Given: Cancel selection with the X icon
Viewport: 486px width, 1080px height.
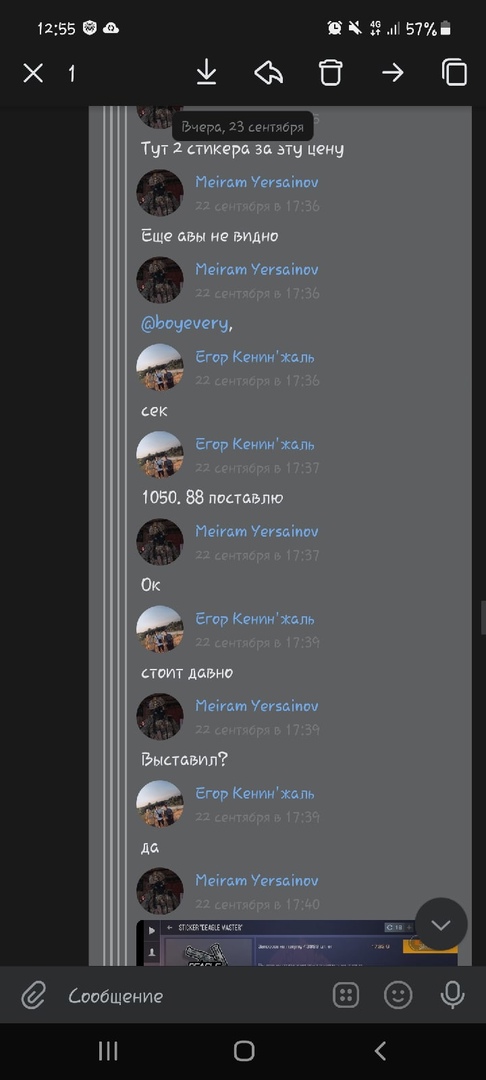Looking at the screenshot, I should (33, 73).
